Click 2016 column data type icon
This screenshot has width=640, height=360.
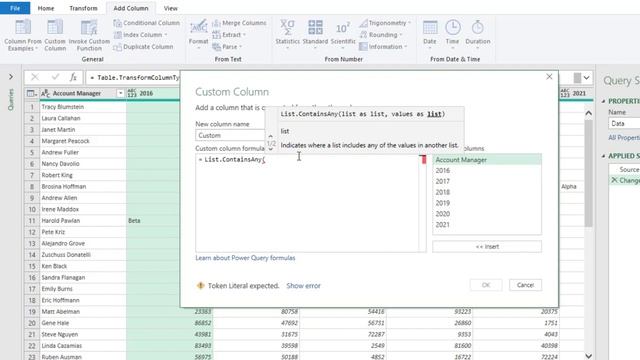131,93
